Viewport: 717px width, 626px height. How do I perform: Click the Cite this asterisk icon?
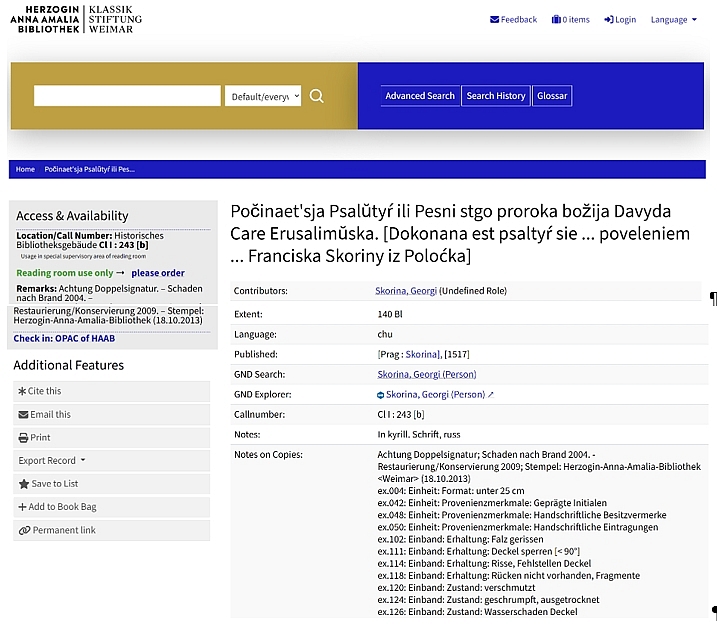[23, 391]
